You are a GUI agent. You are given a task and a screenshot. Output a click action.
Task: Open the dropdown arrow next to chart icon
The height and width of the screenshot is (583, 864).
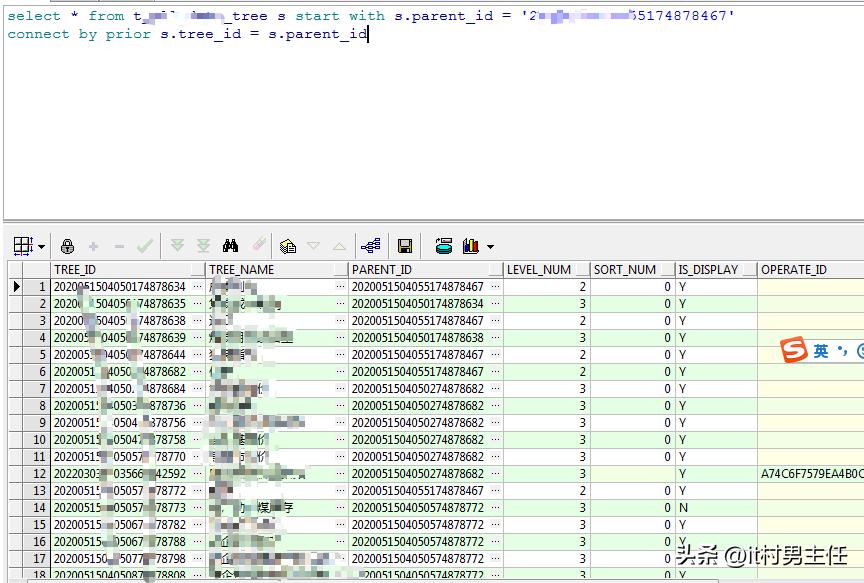(x=490, y=246)
